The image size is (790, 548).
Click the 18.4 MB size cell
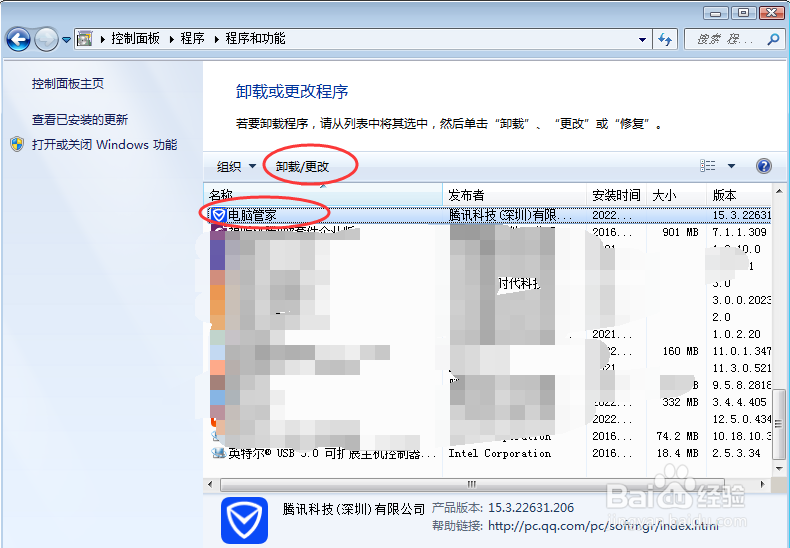(677, 453)
